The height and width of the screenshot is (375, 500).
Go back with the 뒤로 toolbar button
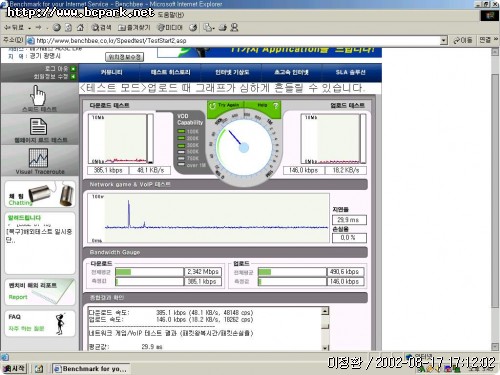(14, 28)
